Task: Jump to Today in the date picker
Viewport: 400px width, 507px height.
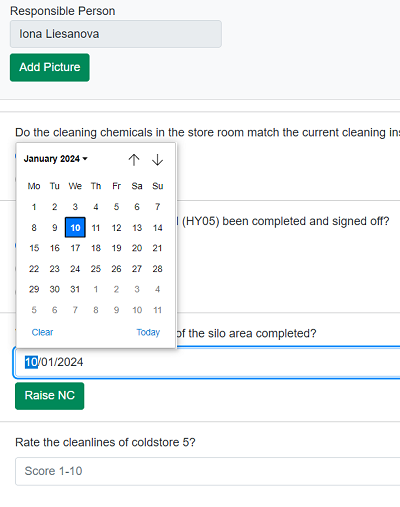Action: coord(148,332)
